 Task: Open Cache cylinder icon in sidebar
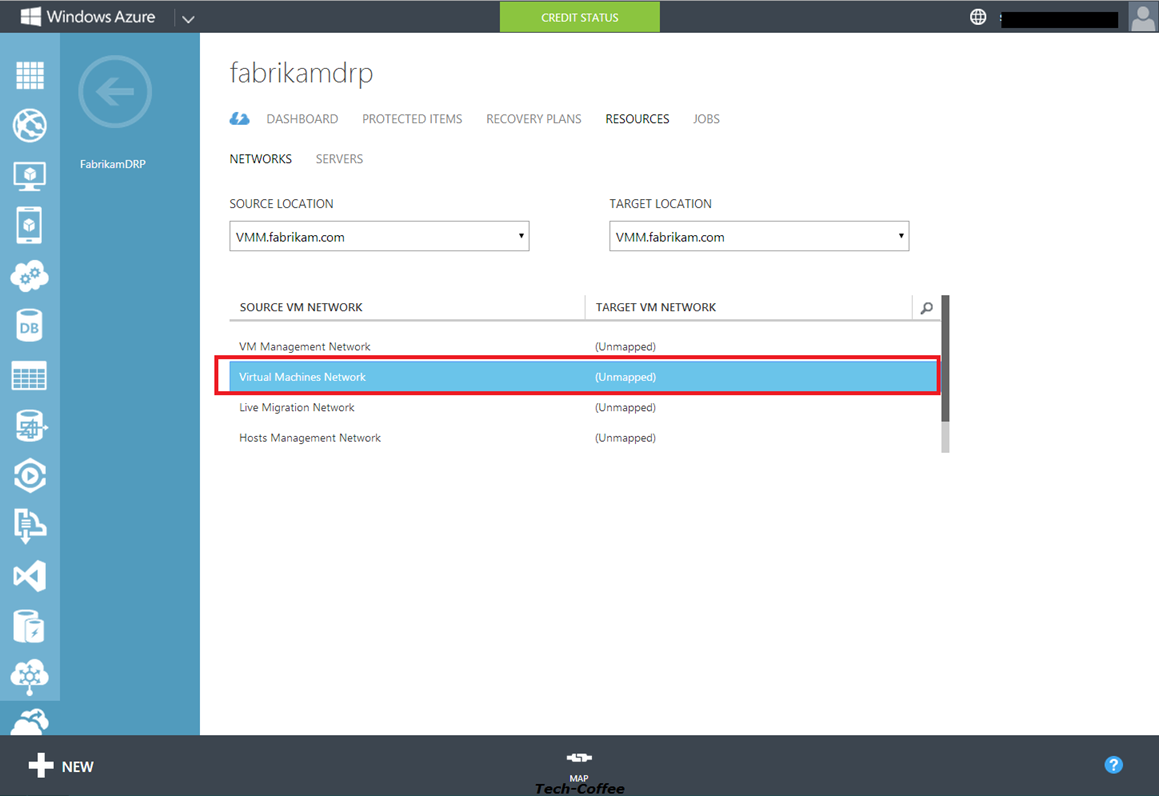[30, 626]
